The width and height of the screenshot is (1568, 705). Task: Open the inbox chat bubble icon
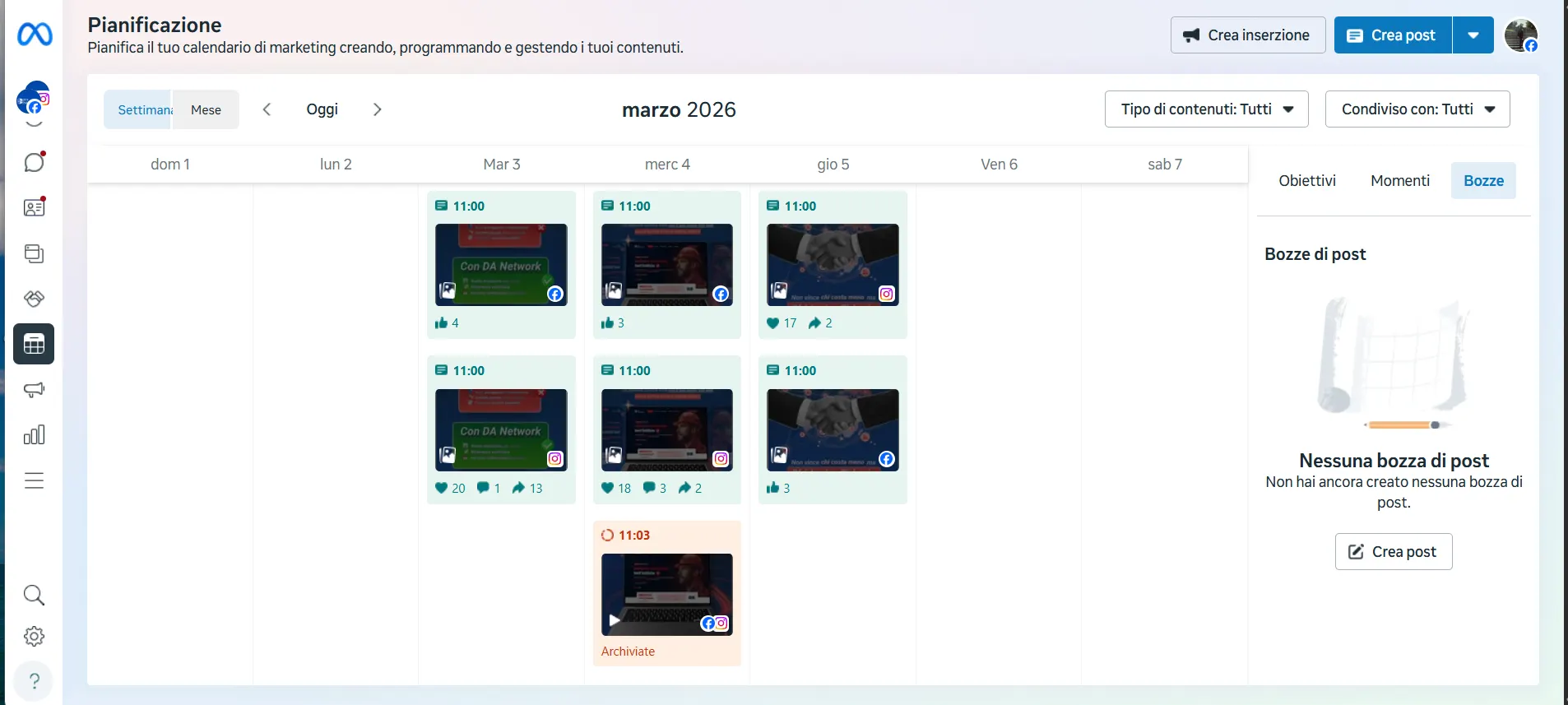[x=34, y=162]
